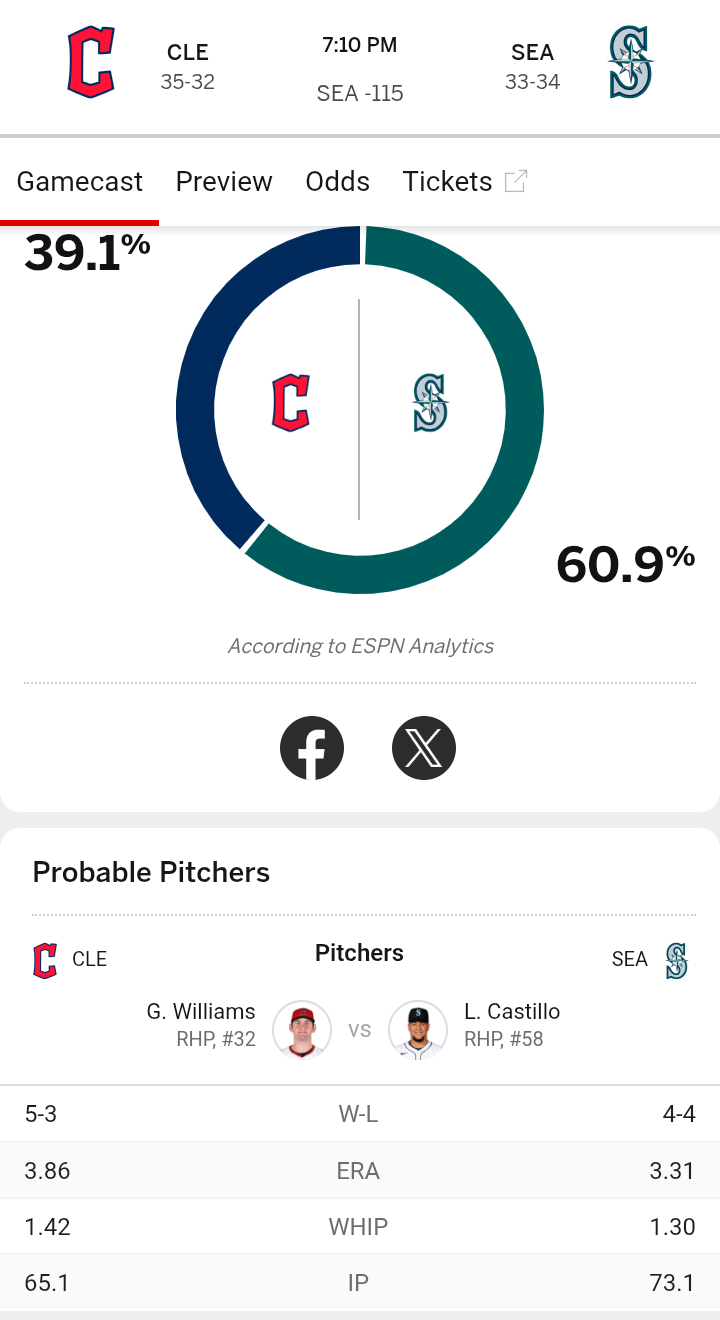Share on Facebook

pos(312,748)
